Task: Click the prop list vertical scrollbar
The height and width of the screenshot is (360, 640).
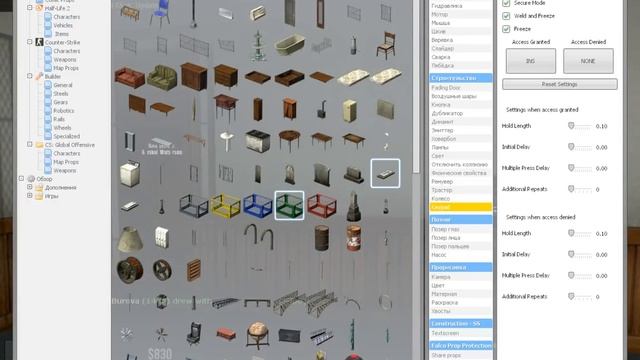Action: [x=416, y=86]
